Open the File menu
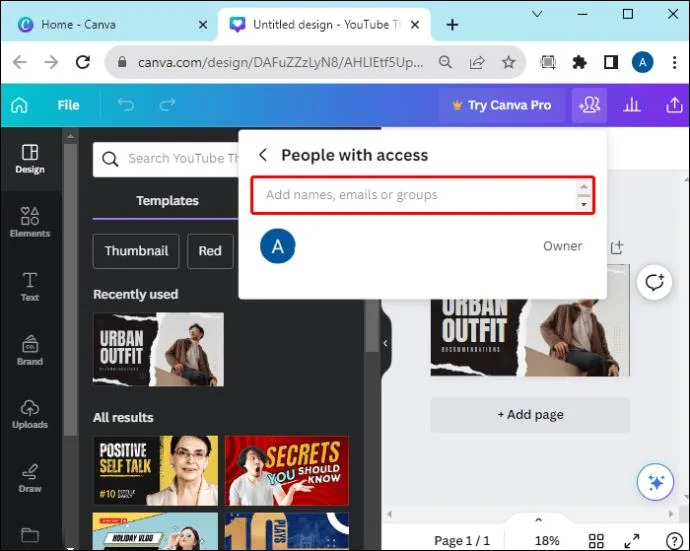The height and width of the screenshot is (551, 690). point(68,105)
